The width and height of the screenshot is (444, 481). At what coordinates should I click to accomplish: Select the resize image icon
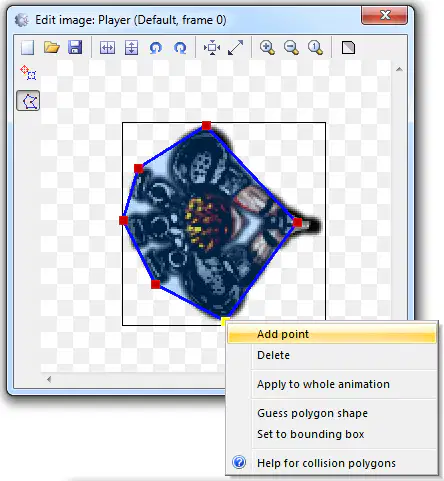236,48
